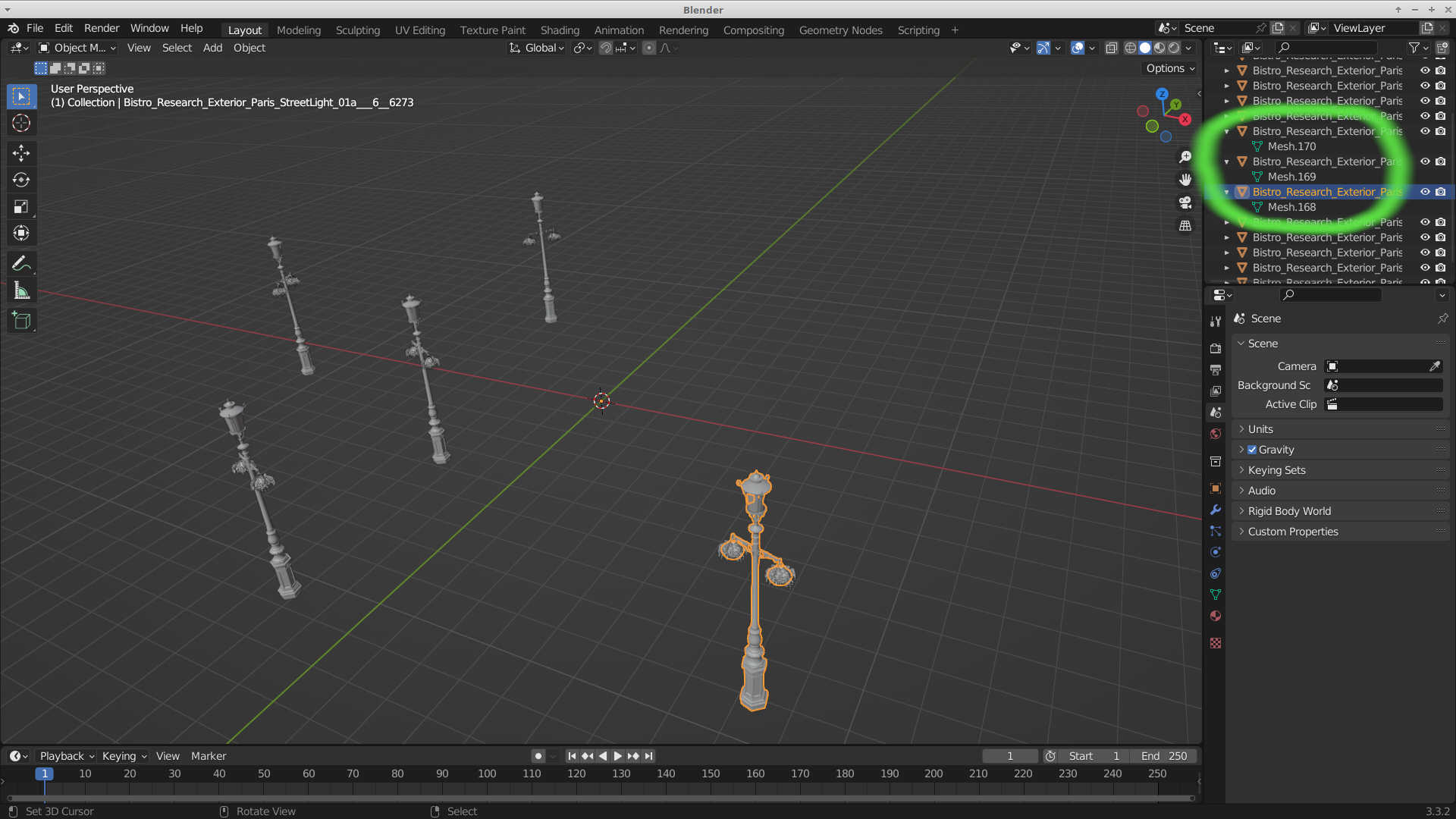Open the Select menu in the viewport header
The height and width of the screenshot is (819, 1456).
pos(177,48)
